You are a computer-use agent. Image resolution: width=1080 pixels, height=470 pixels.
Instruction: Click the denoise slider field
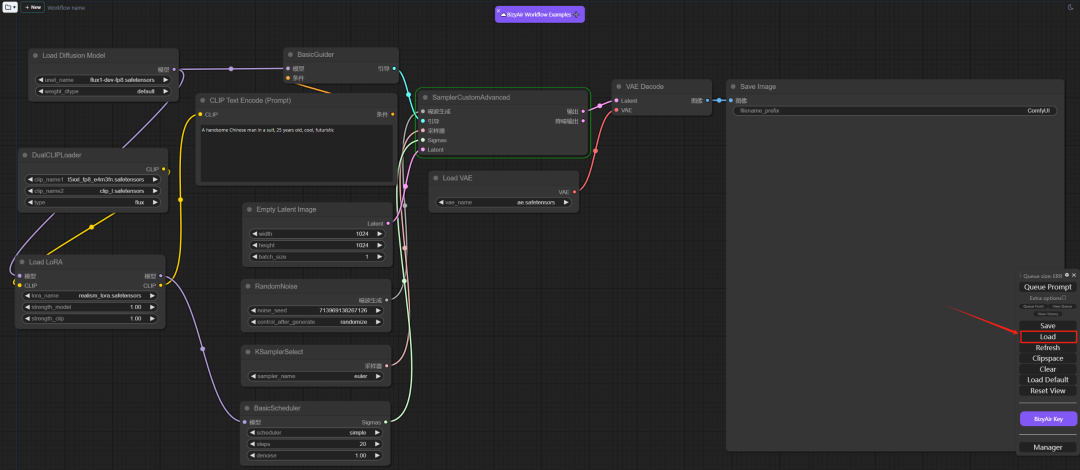point(315,455)
